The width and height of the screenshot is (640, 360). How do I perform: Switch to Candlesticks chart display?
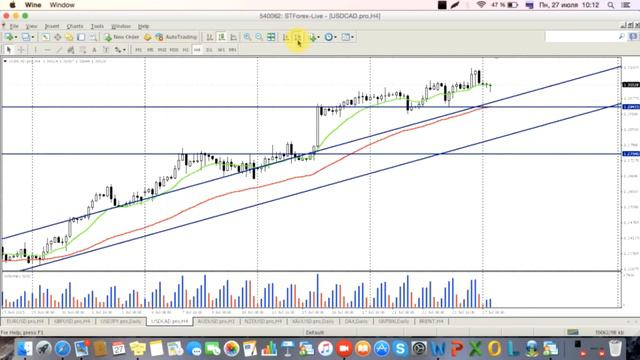coord(222,37)
